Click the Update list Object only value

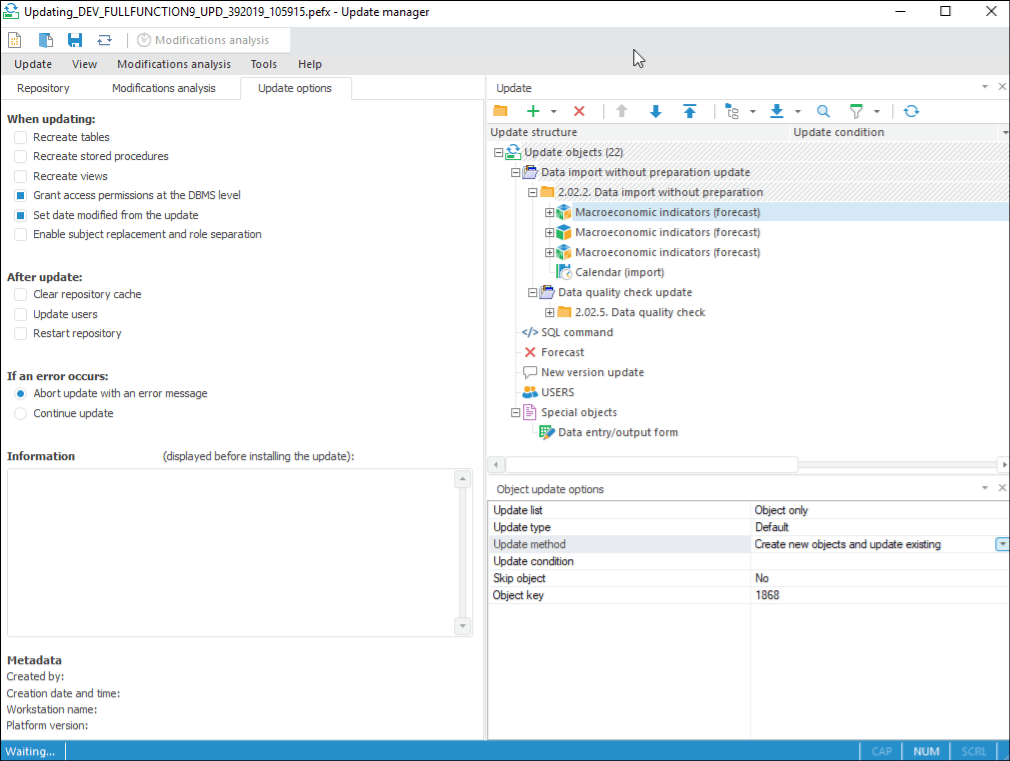781,510
